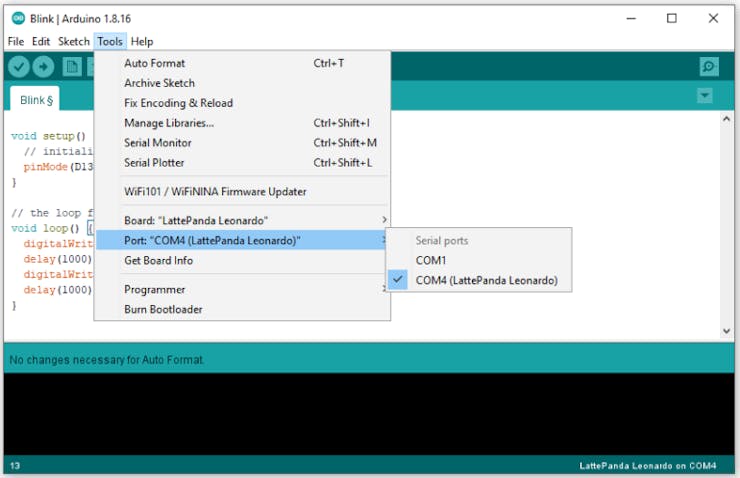Viewport: 740px width, 478px height.
Task: Click the editor scrollbar up arrow
Action: 727,119
